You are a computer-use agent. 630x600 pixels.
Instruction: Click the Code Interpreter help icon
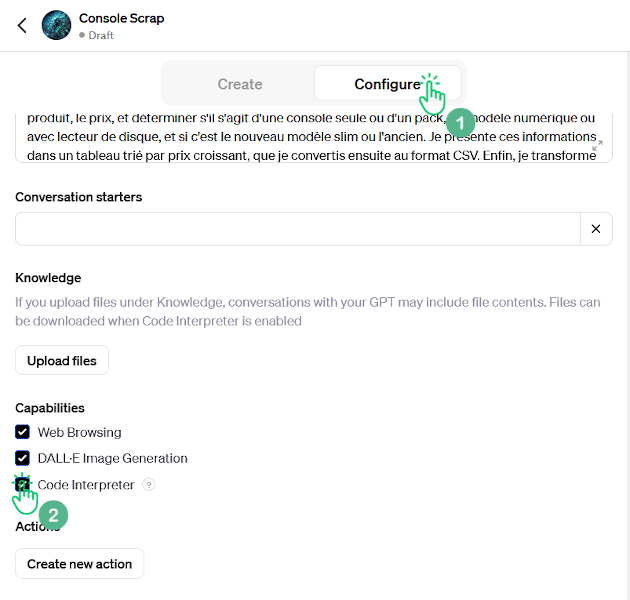[149, 485]
